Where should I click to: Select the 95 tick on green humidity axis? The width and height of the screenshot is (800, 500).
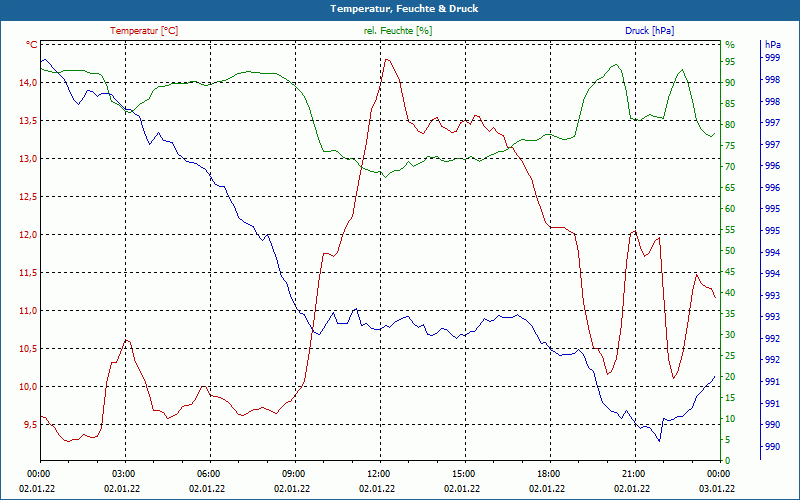click(x=730, y=62)
